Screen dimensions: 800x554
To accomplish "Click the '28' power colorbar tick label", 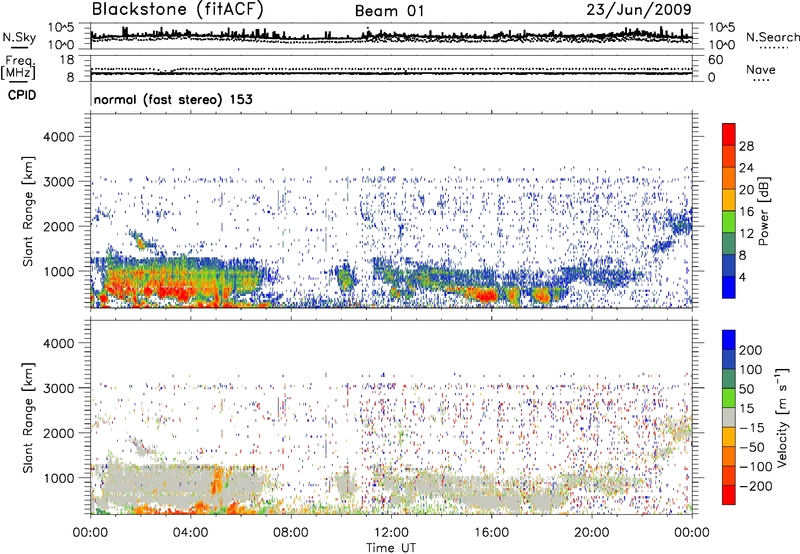I will coord(746,146).
